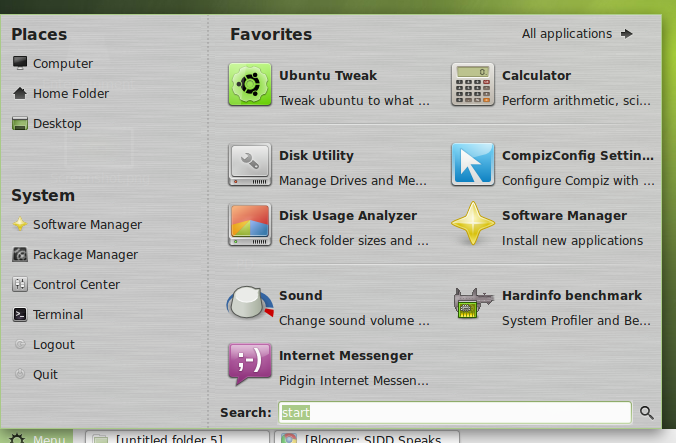
Task: Click the Disk Utility title text
Action: (316, 156)
